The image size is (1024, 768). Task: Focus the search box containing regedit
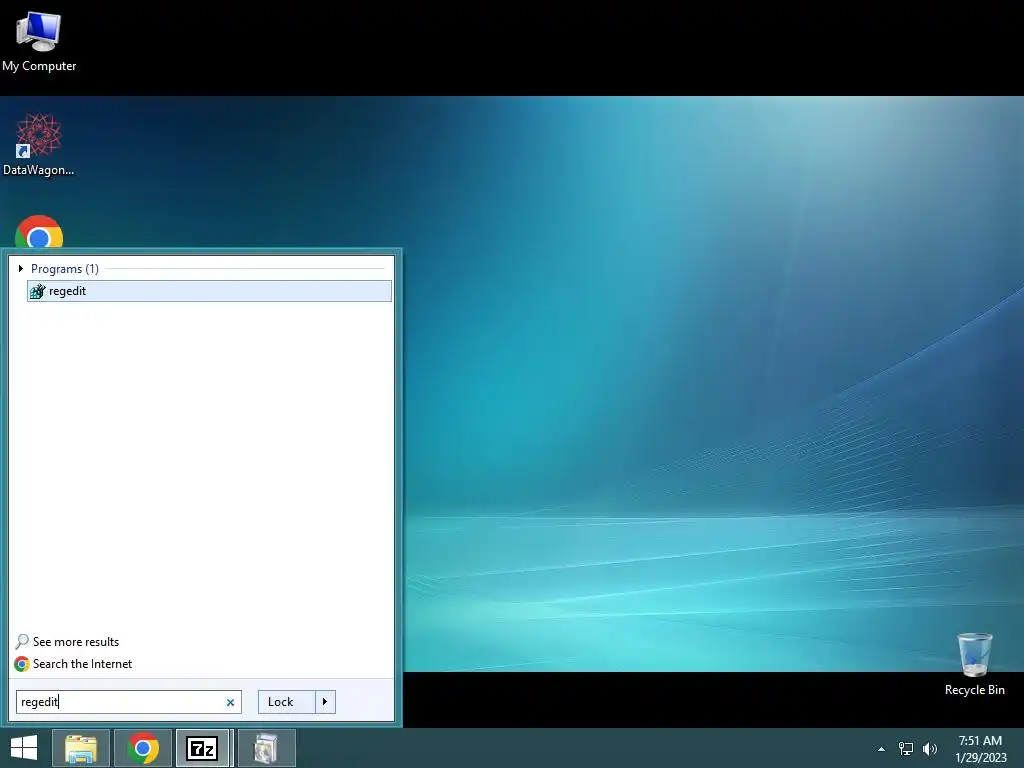pyautogui.click(x=129, y=702)
